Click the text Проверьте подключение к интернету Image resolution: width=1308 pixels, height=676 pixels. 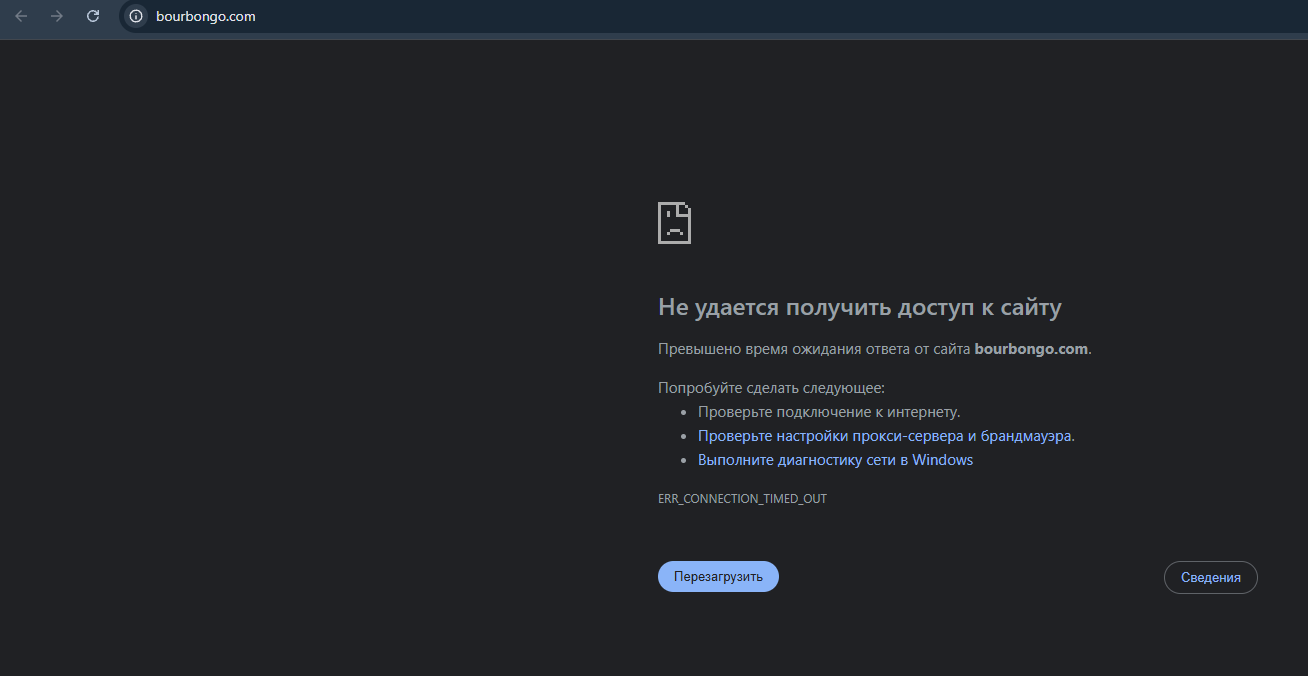[829, 412]
